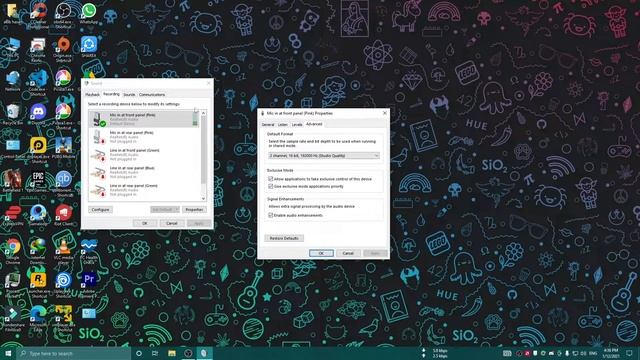Click Properties button in Sound window
Image resolution: width=640 pixels, height=360 pixels.
point(194,209)
